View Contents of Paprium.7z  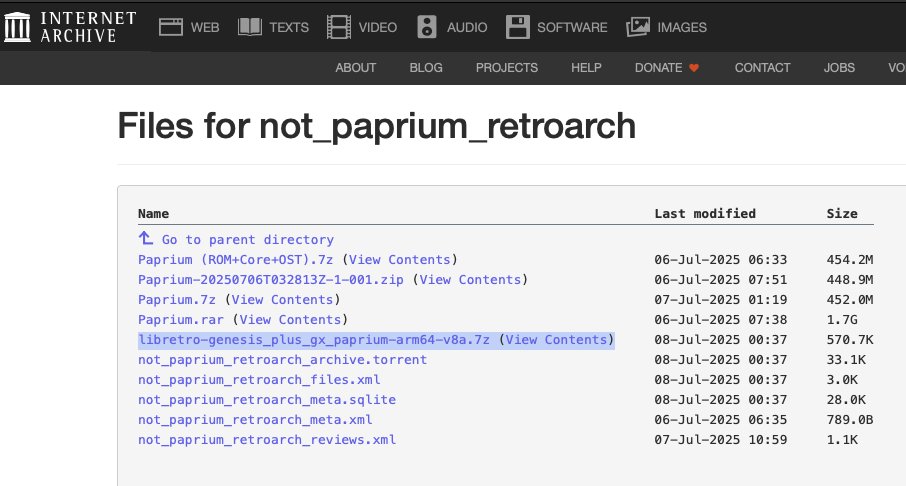[x=283, y=299]
